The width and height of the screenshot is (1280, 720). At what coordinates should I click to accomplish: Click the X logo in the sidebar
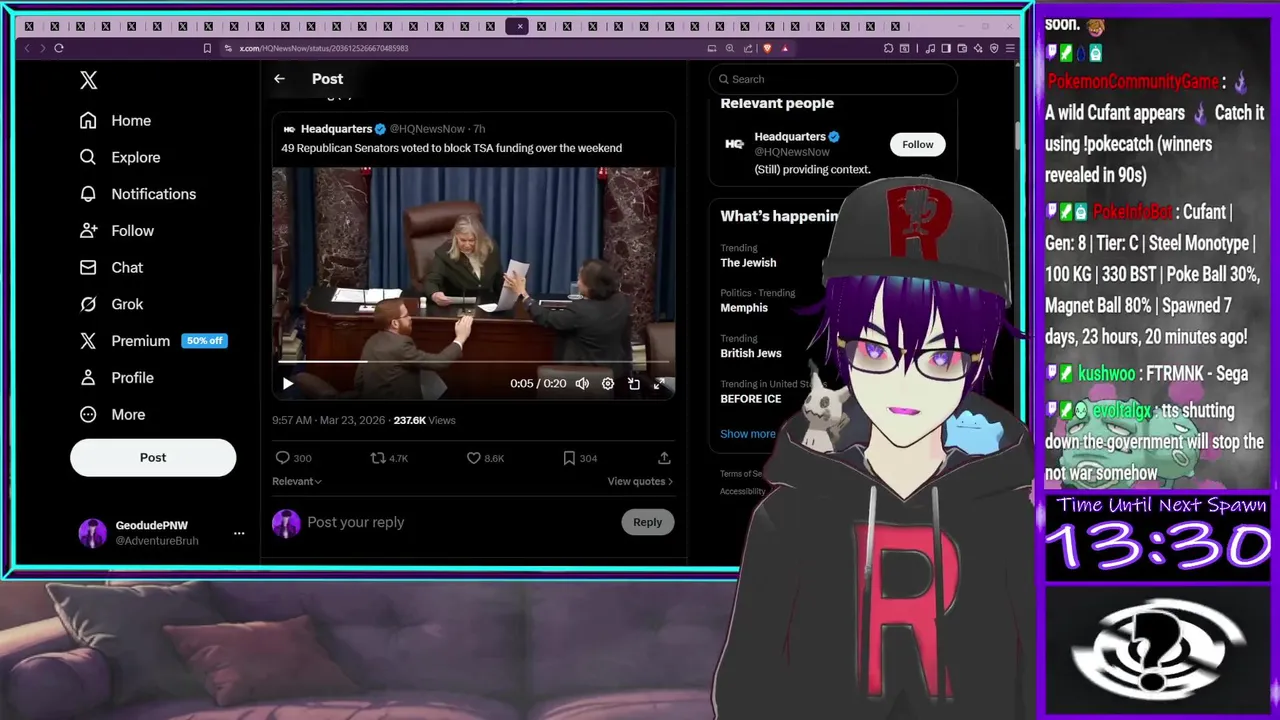pos(88,81)
